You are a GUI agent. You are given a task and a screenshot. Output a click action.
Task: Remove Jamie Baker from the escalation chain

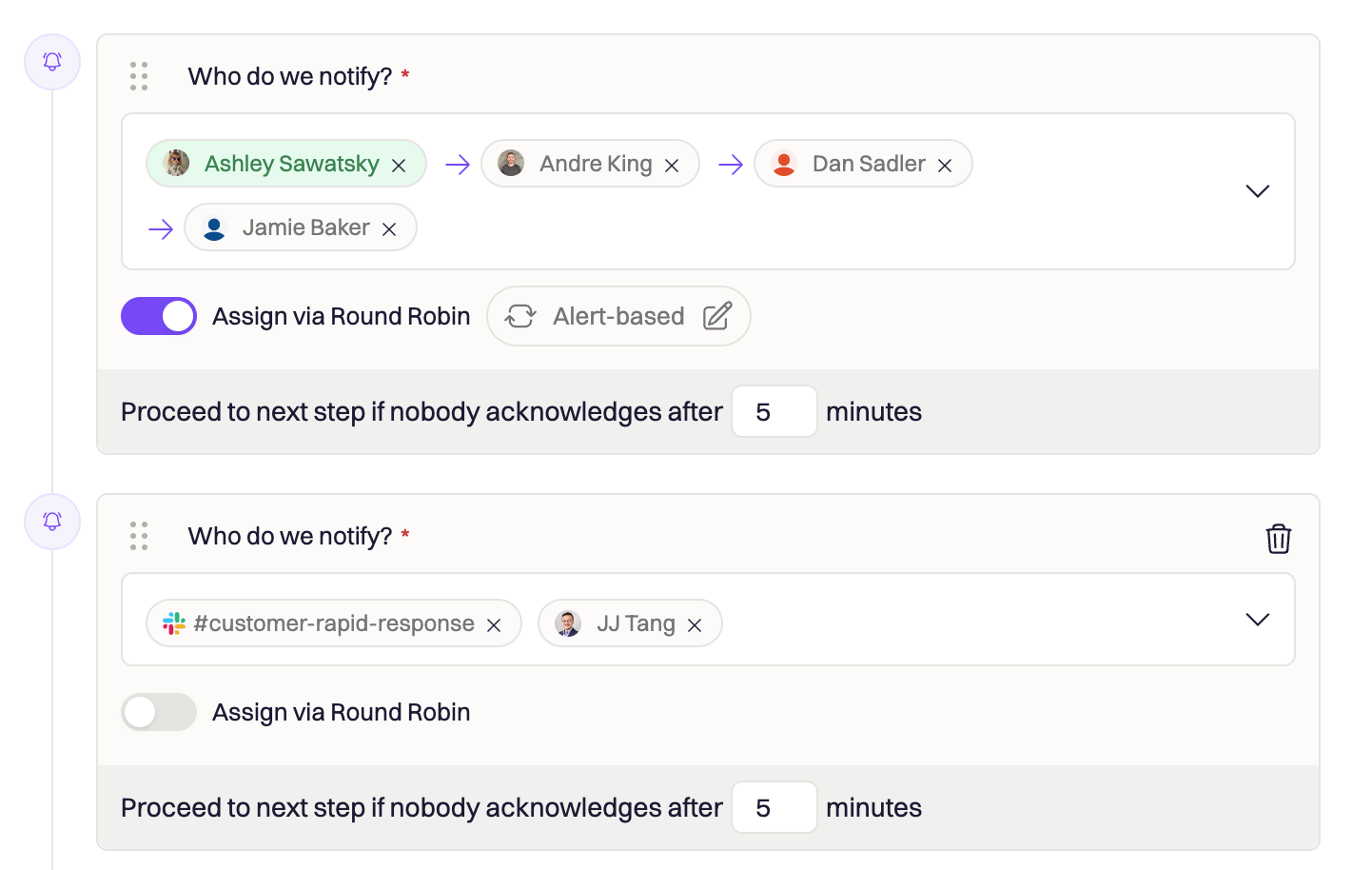[388, 228]
